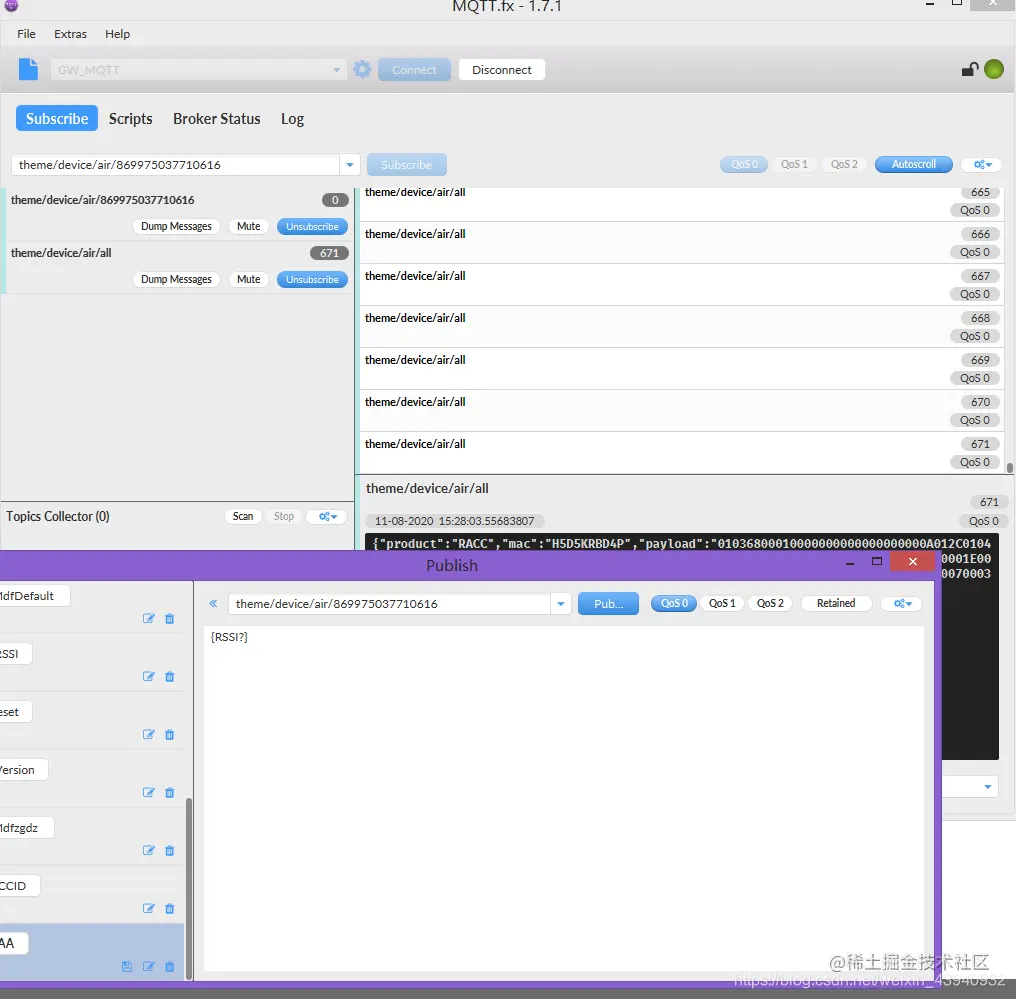Dump Messages for theme/device/air/all topic
Image resolution: width=1016 pixels, height=999 pixels.
coord(176,279)
